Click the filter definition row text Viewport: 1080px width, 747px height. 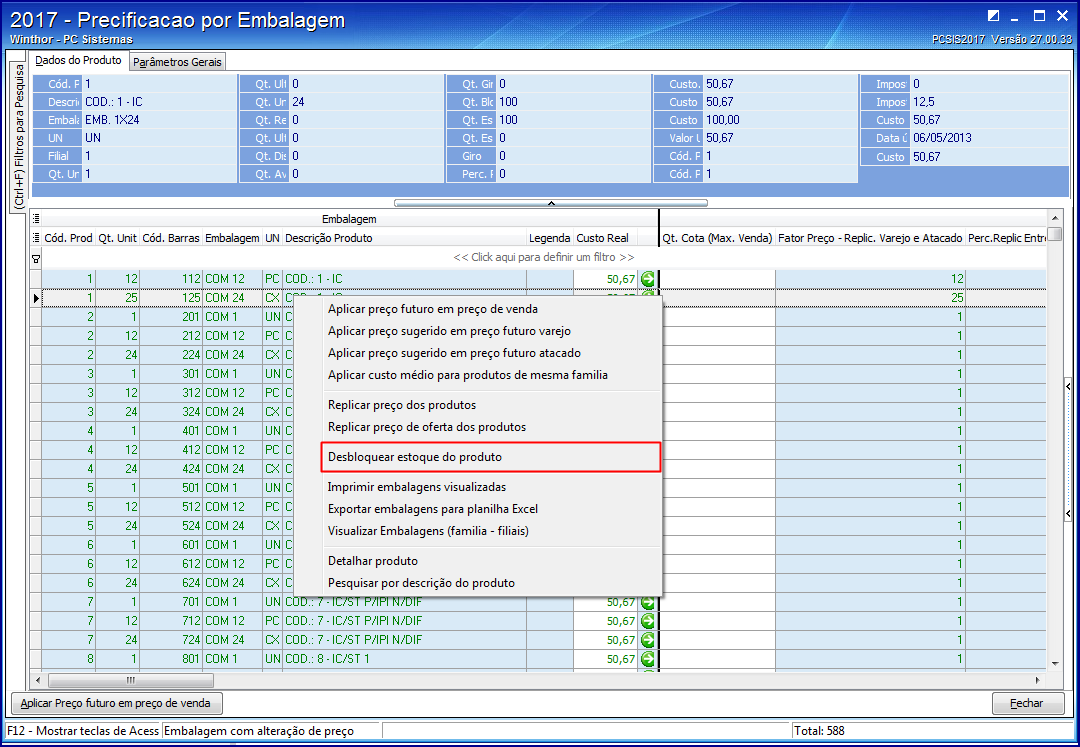[x=543, y=257]
